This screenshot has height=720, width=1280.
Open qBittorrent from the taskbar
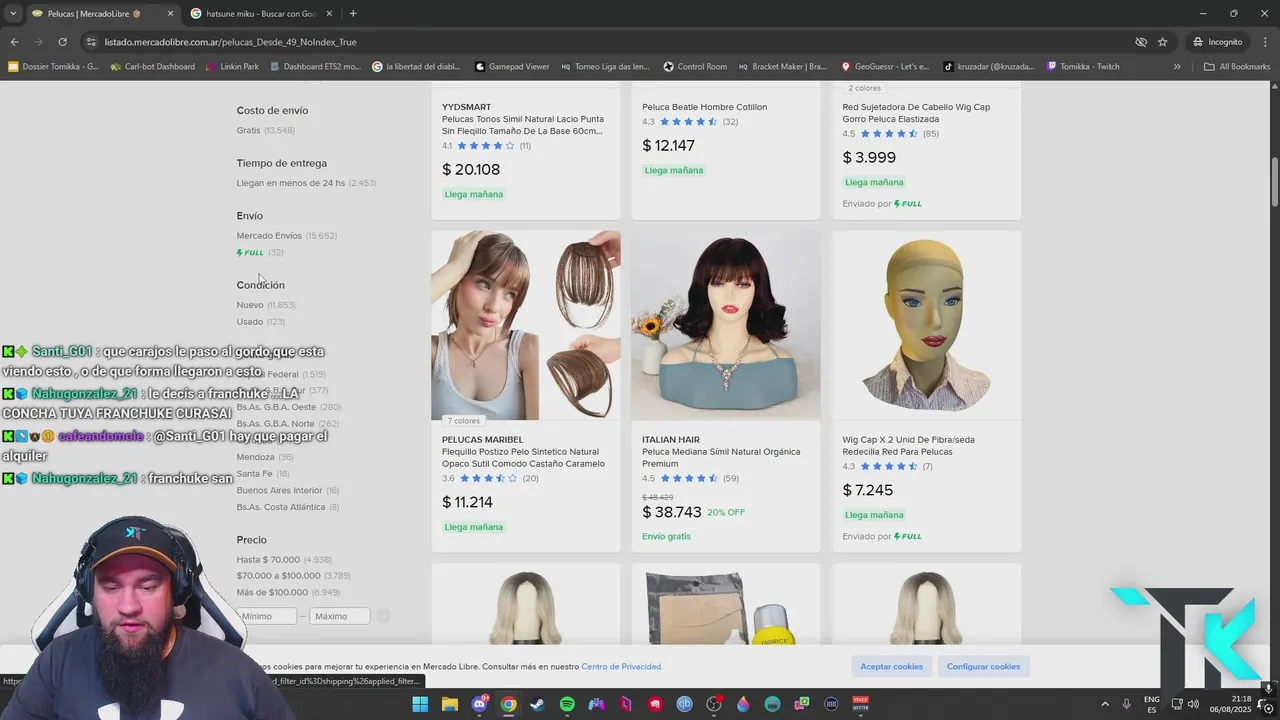[684, 704]
